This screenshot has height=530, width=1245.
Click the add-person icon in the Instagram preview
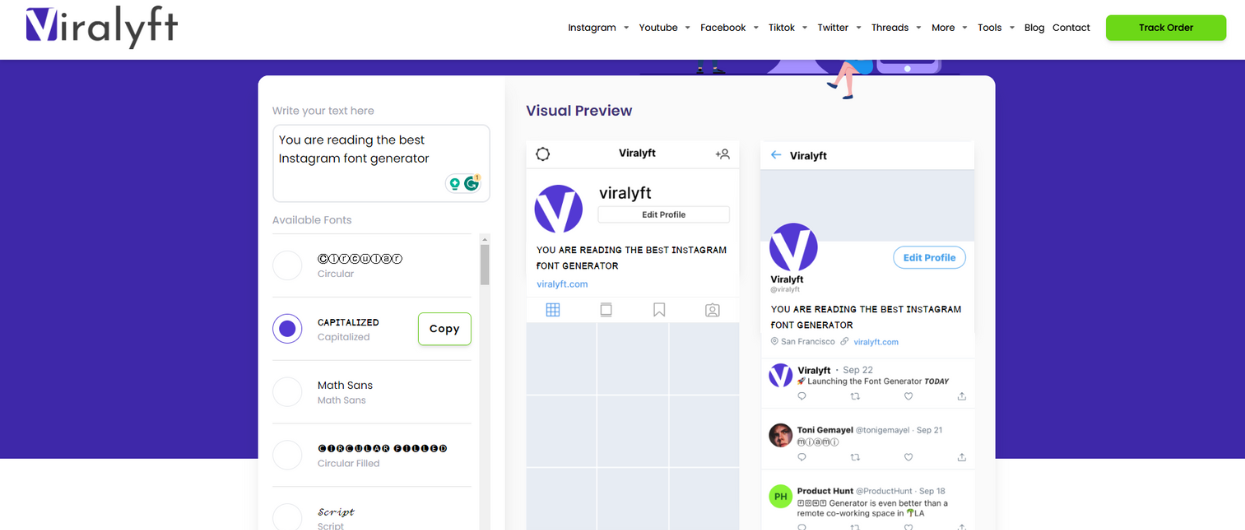pos(722,154)
